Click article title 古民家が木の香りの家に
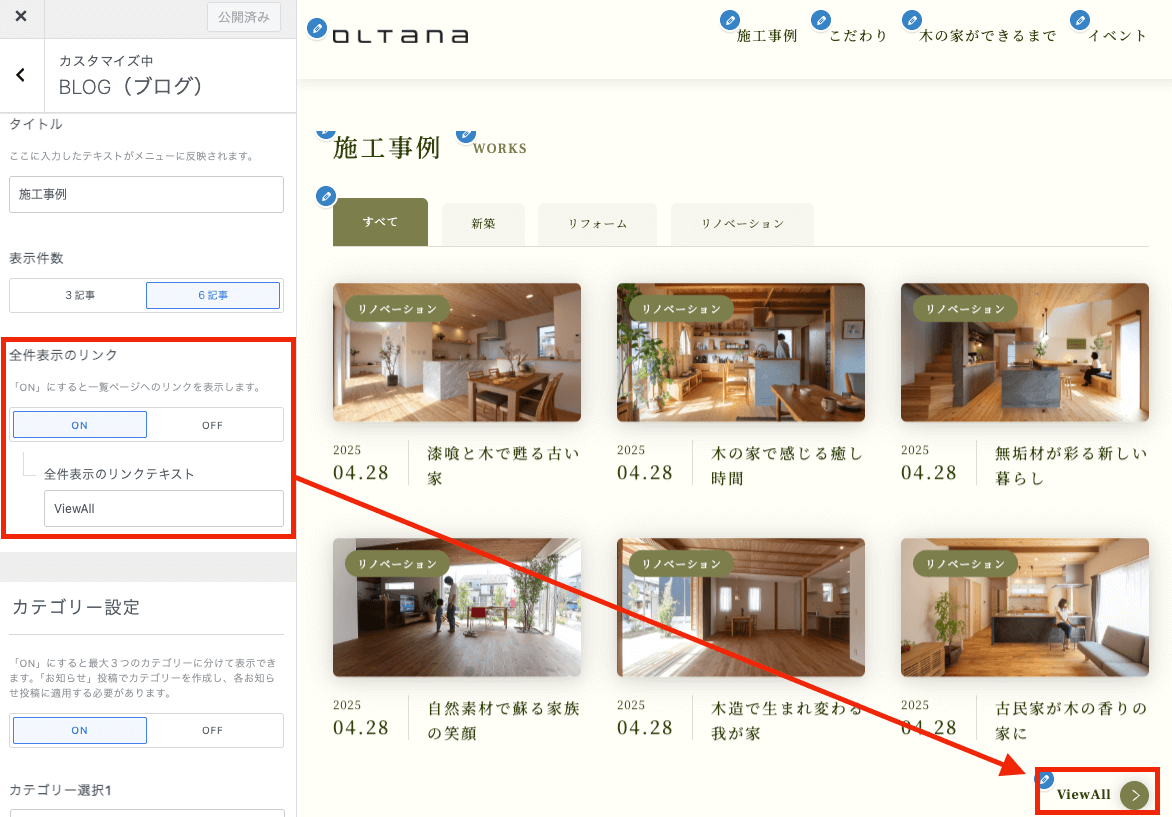This screenshot has width=1172, height=817. point(1071,721)
